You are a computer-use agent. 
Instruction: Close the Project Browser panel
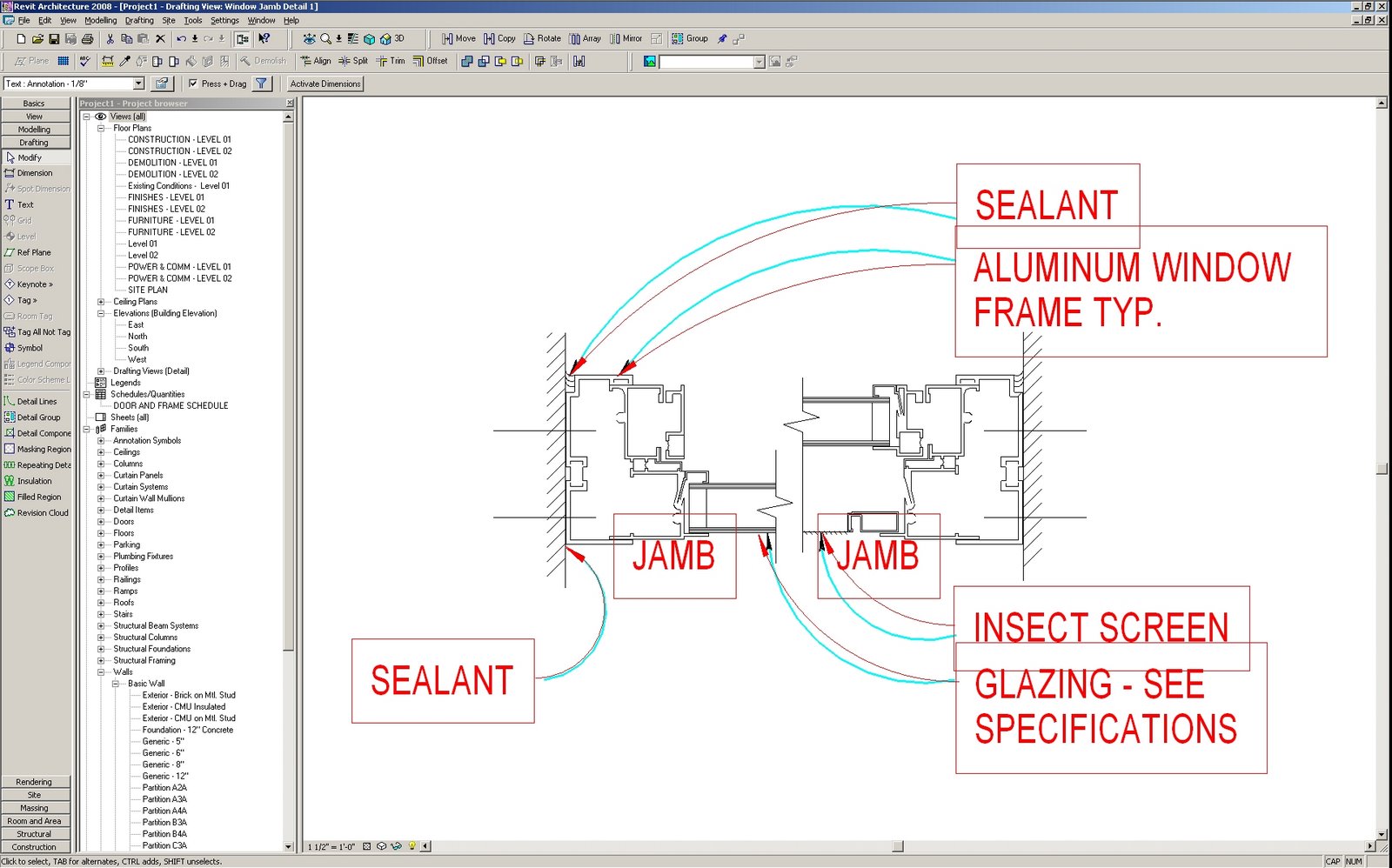[290, 103]
